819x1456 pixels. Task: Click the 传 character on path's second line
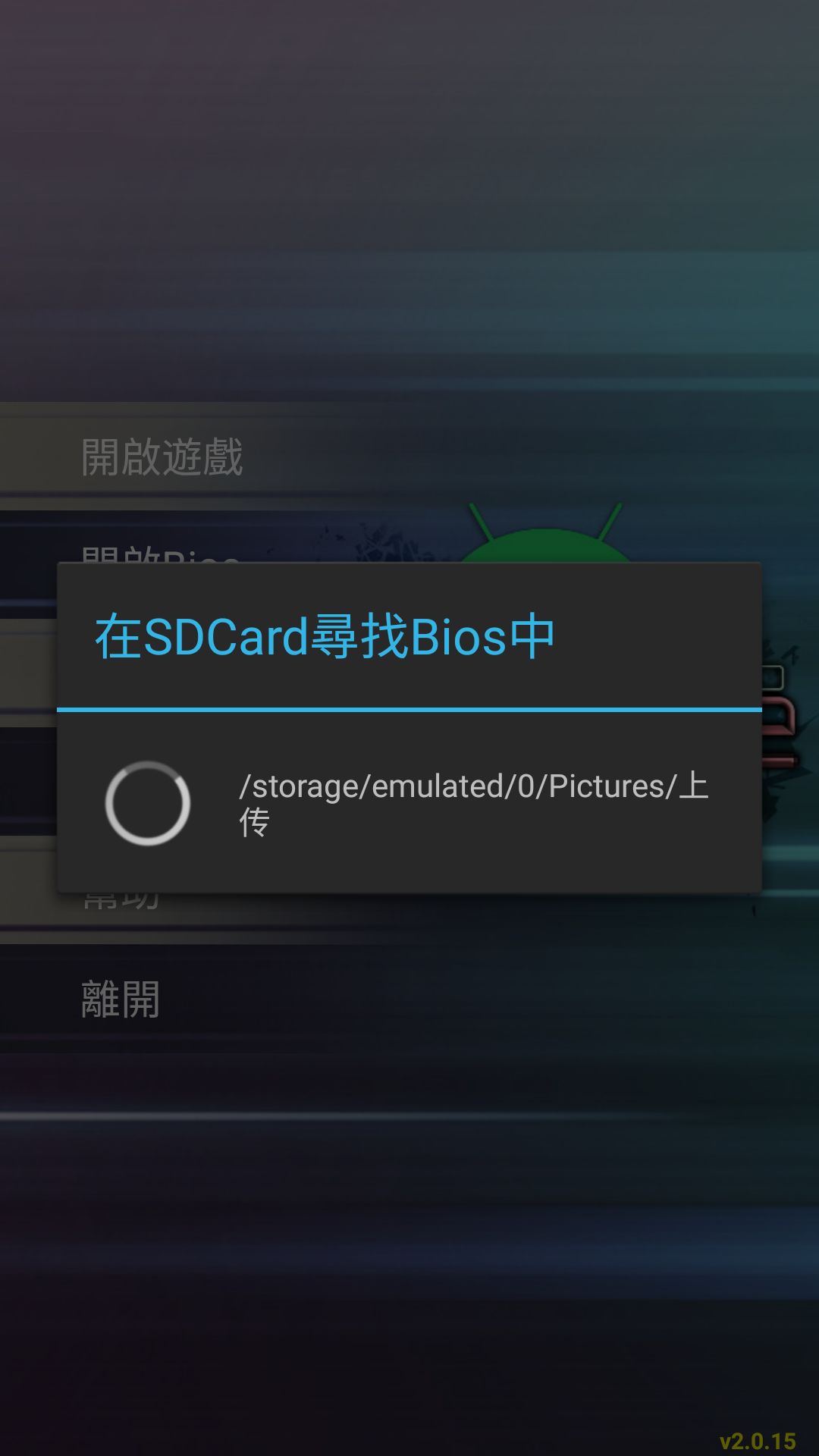[x=255, y=822]
